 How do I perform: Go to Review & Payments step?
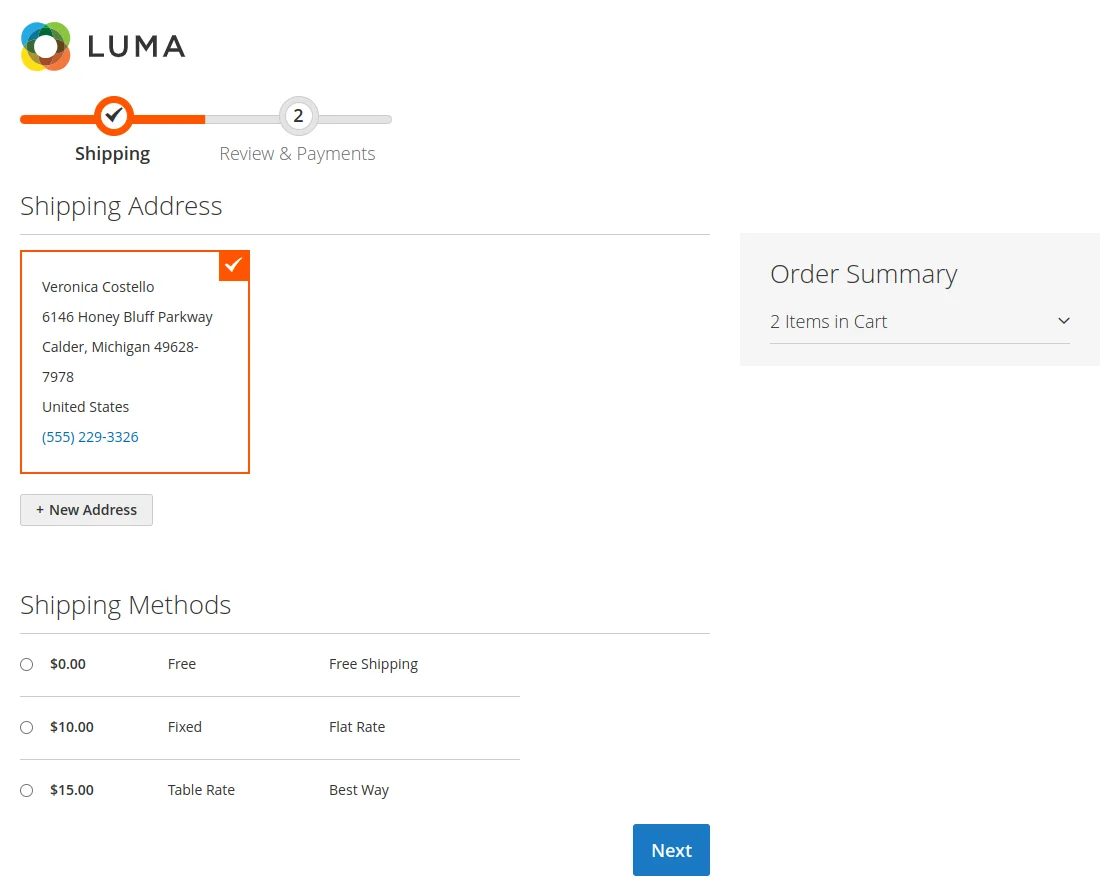[x=297, y=153]
